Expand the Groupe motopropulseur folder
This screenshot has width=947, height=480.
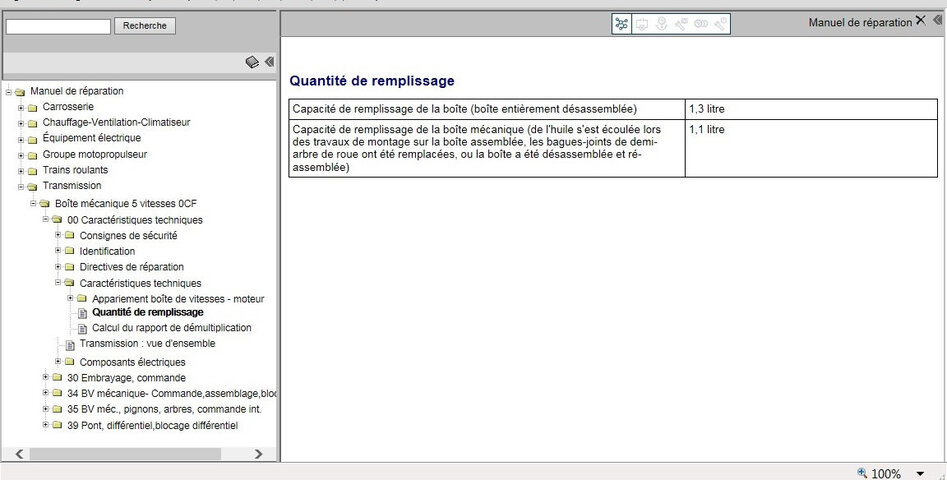tap(21, 155)
